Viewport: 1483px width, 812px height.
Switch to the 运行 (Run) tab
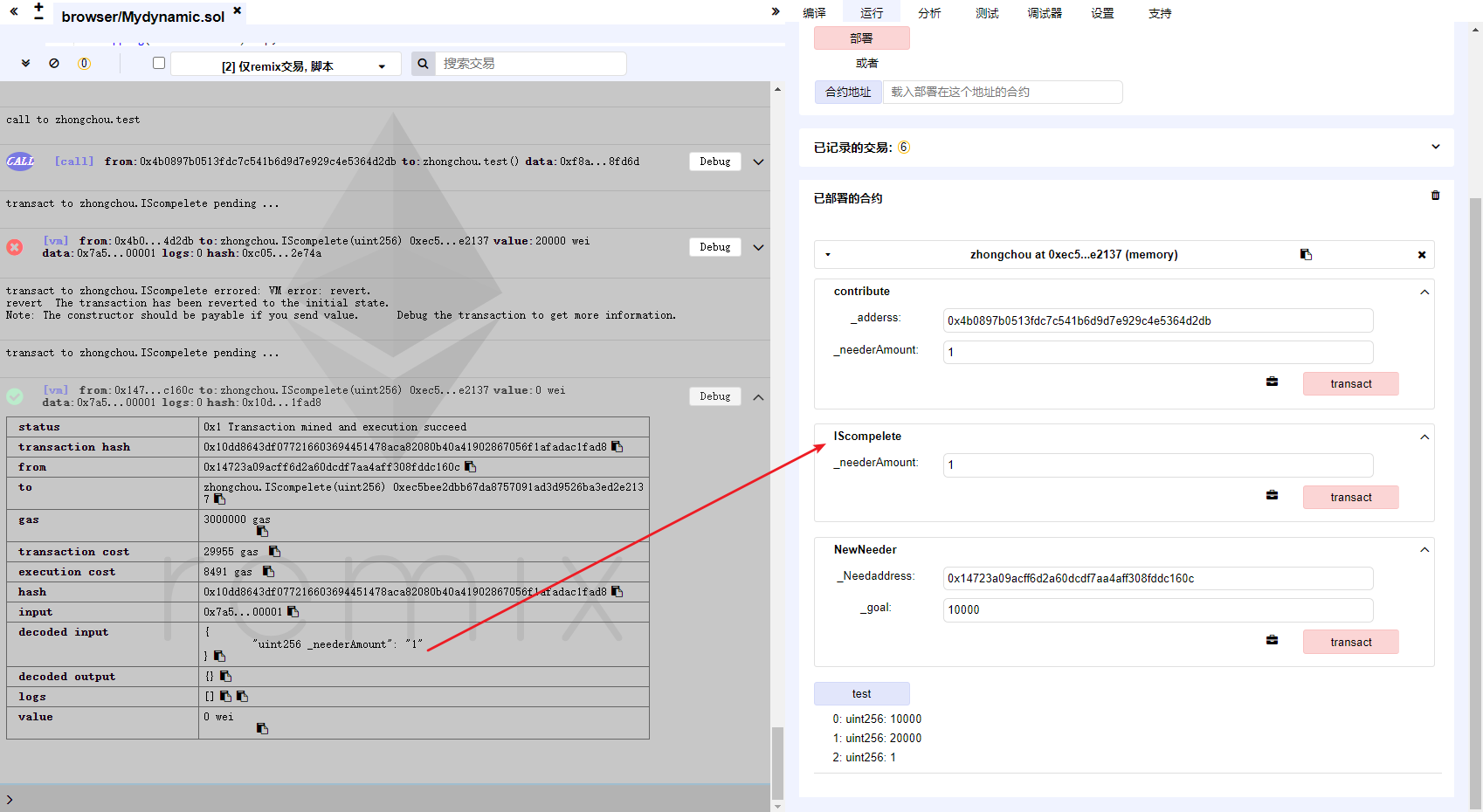point(872,12)
